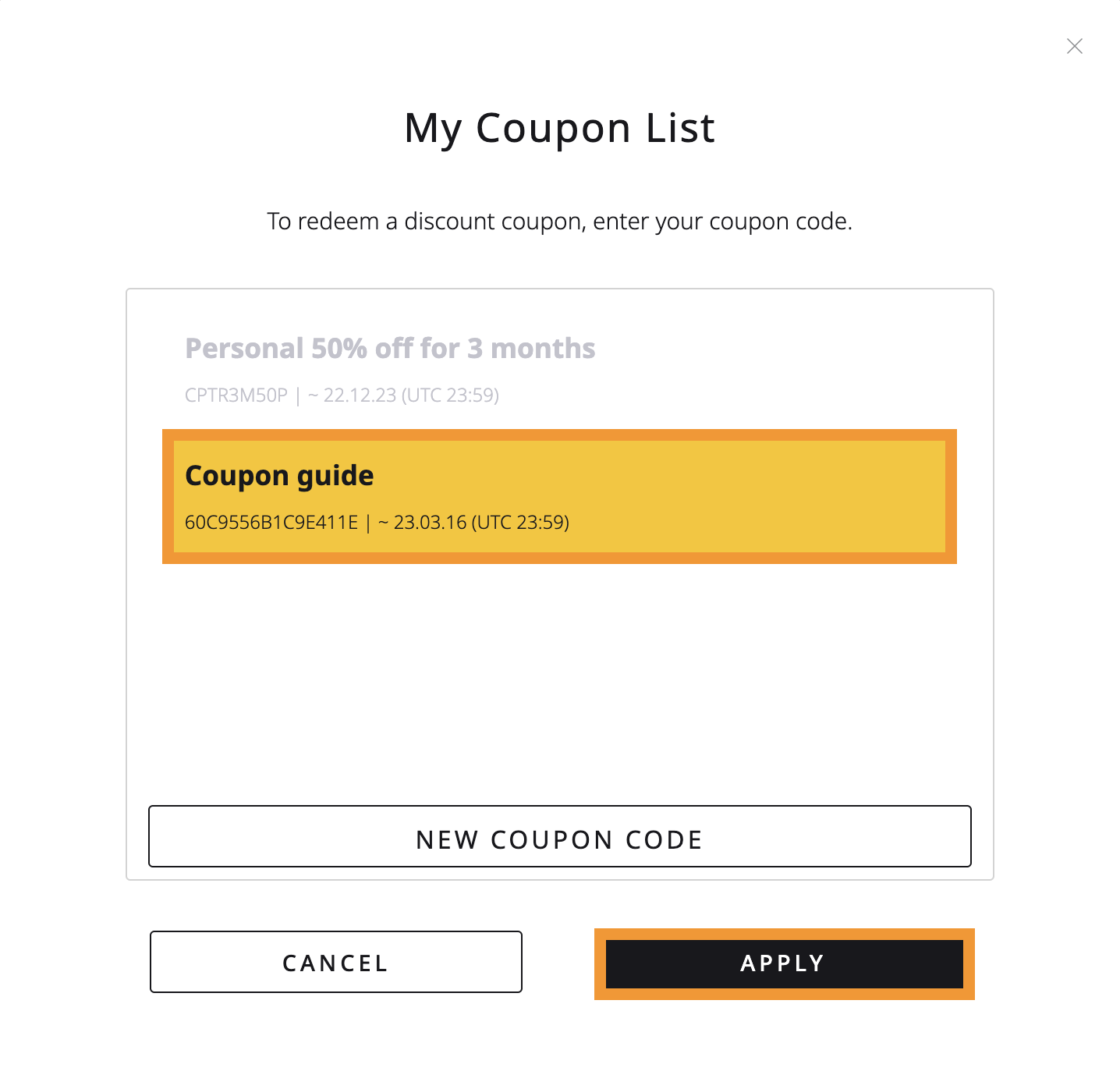Click the coupon code CPTR3M50P
The image size is (1120, 1089).
click(x=235, y=396)
